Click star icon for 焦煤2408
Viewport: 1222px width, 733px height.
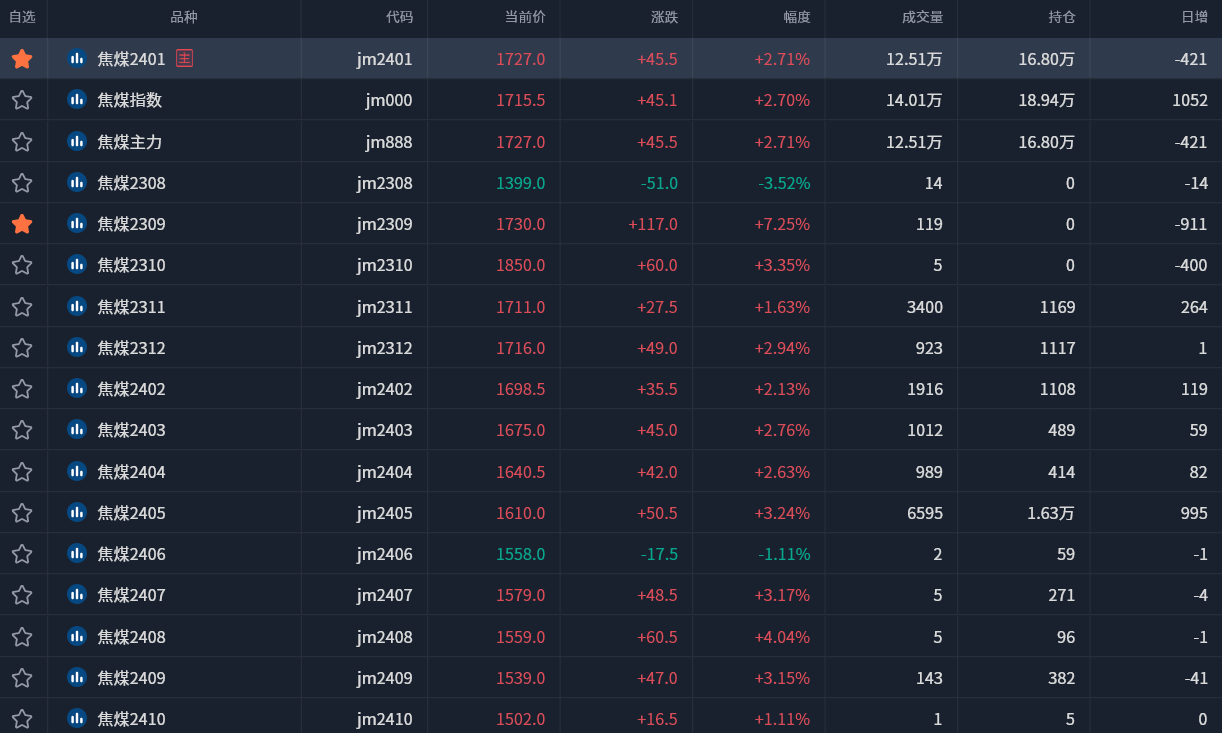coord(22,637)
